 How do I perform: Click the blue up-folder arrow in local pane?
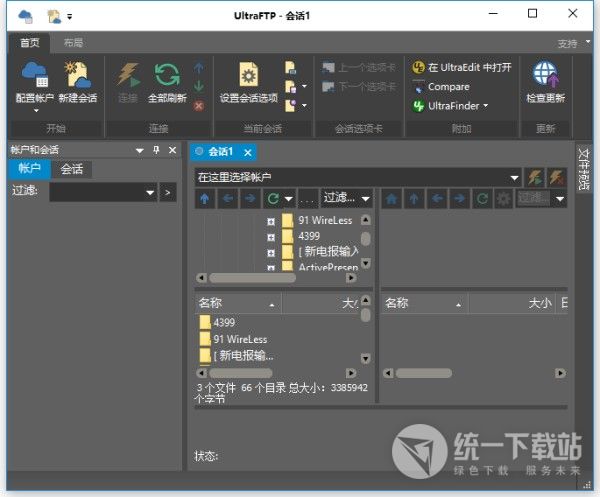[204, 198]
